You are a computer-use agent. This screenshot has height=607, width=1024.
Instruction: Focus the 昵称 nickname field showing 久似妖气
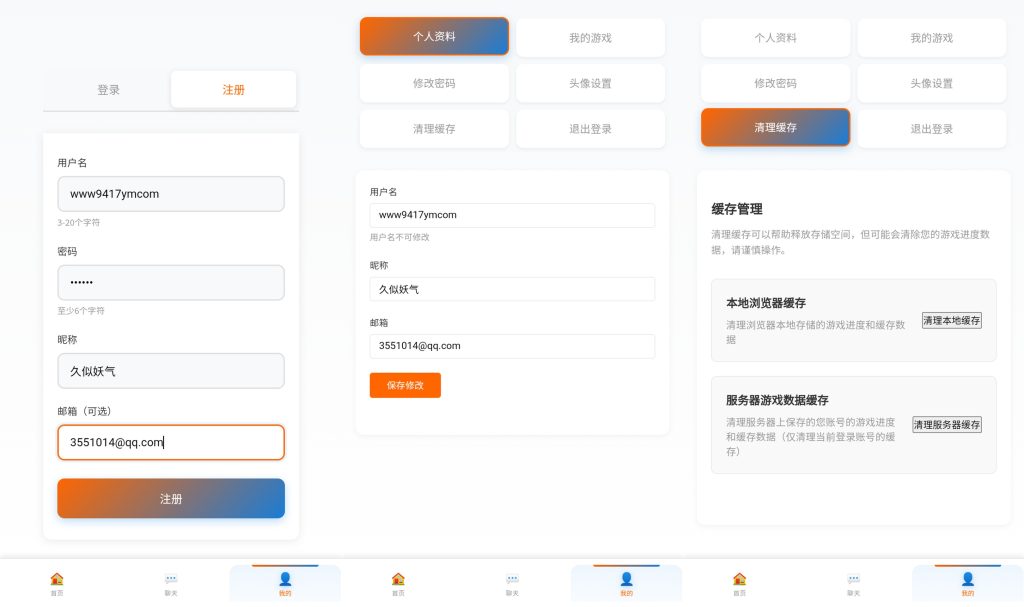coord(512,289)
